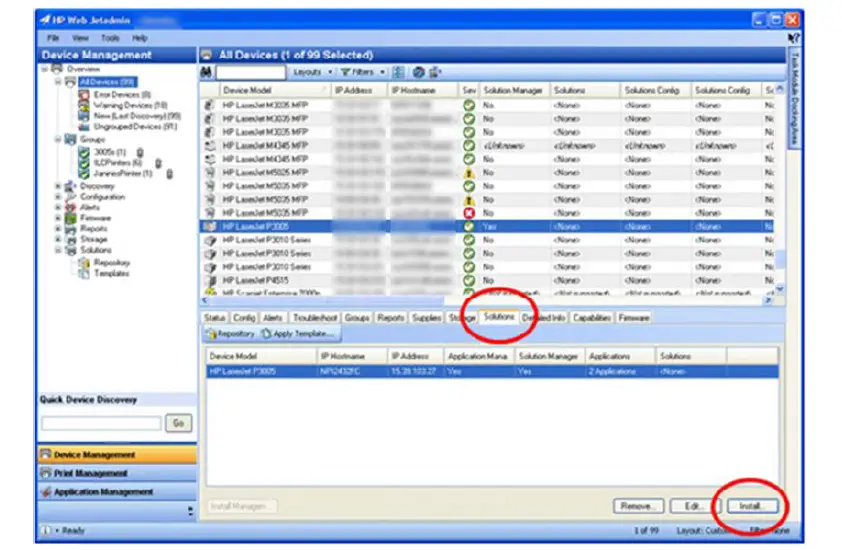Viewport: 842px width, 550px height.
Task: Click the device list search field
Action: (250, 72)
